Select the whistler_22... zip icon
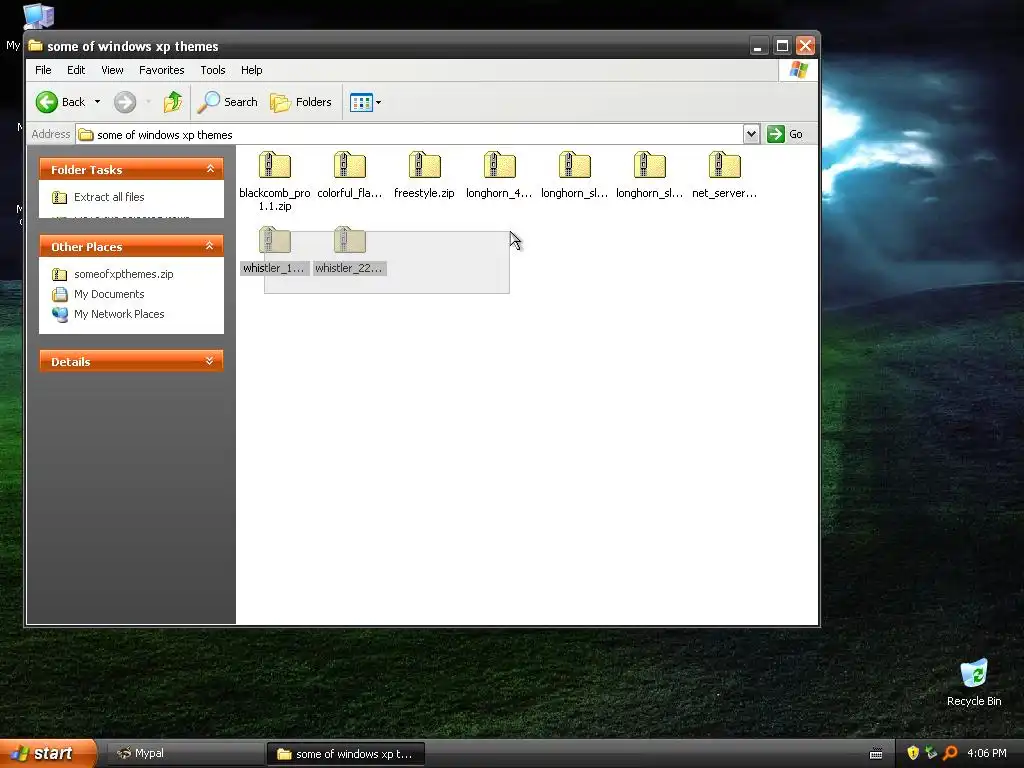 (x=349, y=240)
